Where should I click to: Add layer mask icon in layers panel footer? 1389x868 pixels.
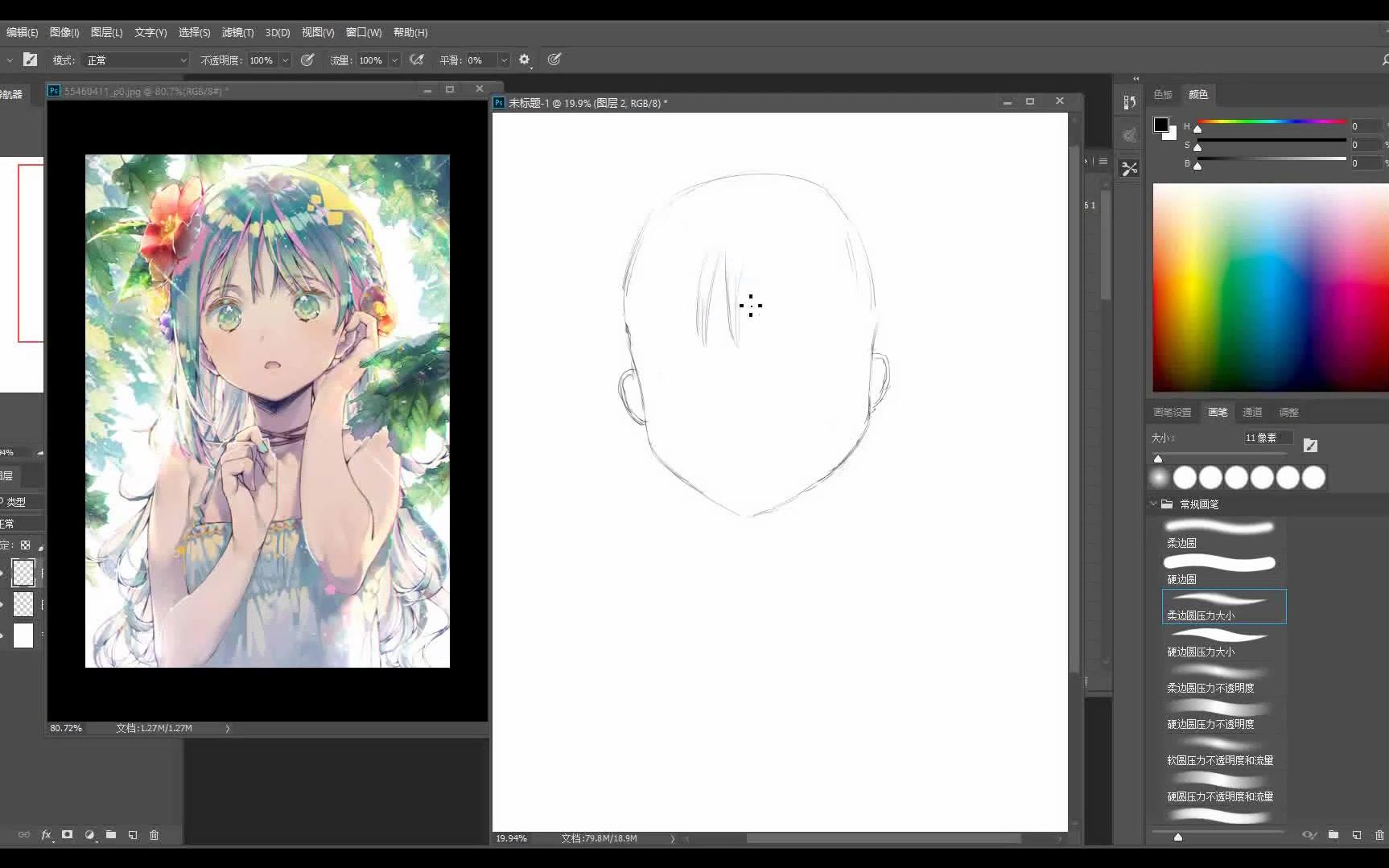coord(68,835)
